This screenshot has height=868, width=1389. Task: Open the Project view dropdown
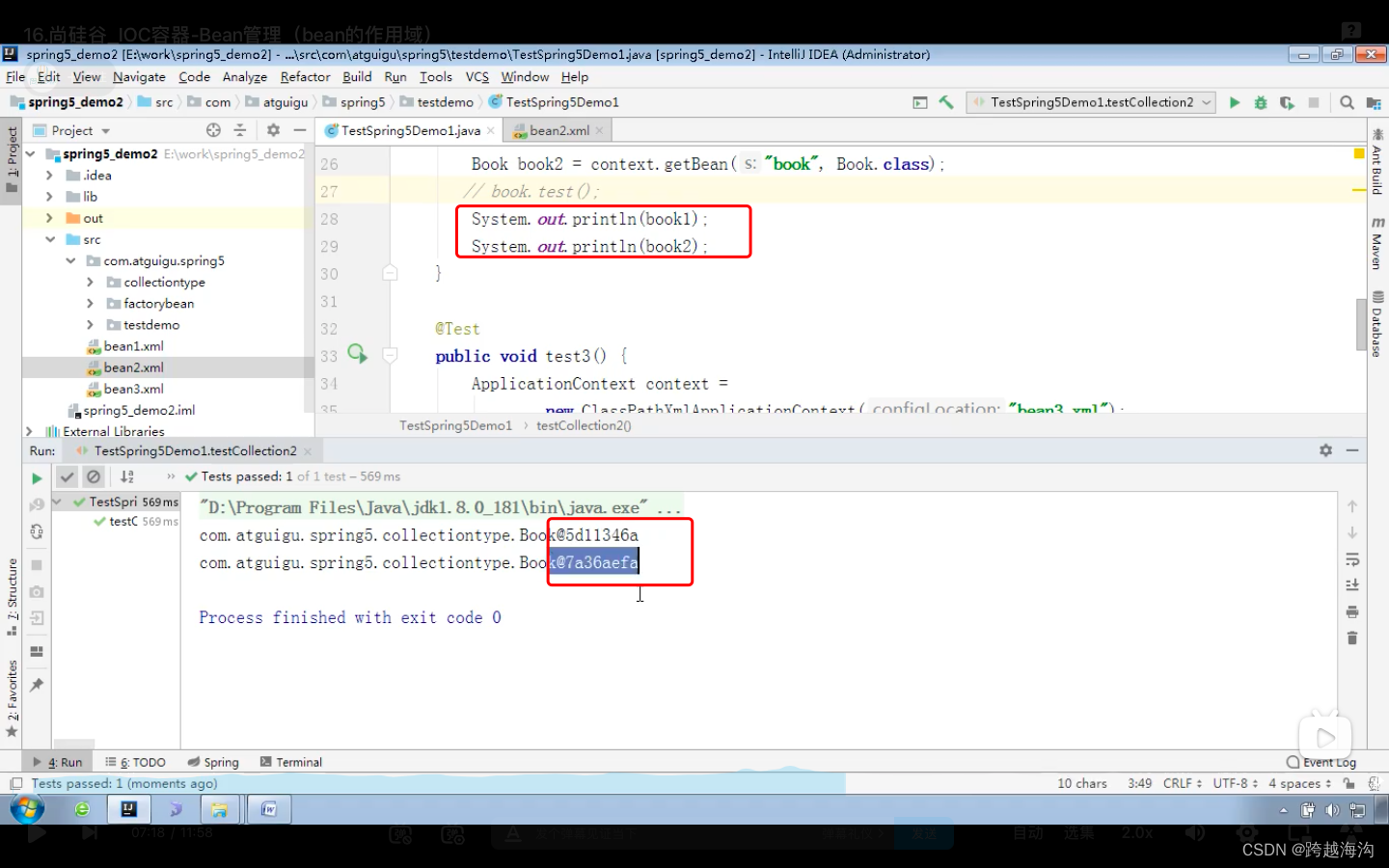[x=72, y=130]
